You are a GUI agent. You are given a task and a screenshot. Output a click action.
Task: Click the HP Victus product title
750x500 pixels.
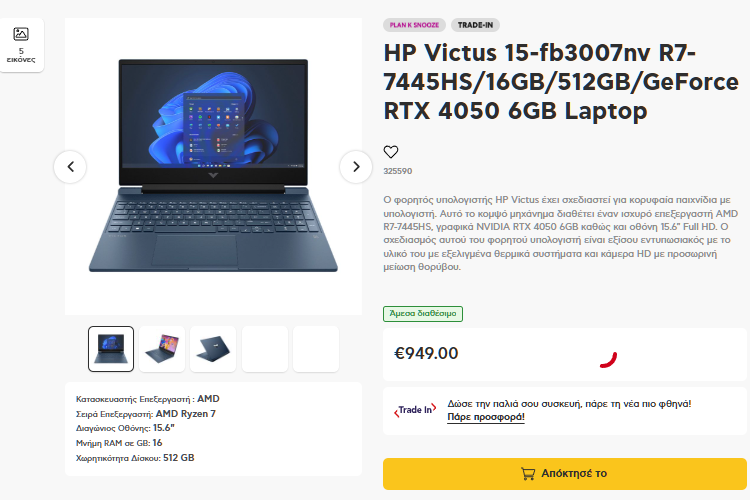click(x=561, y=82)
